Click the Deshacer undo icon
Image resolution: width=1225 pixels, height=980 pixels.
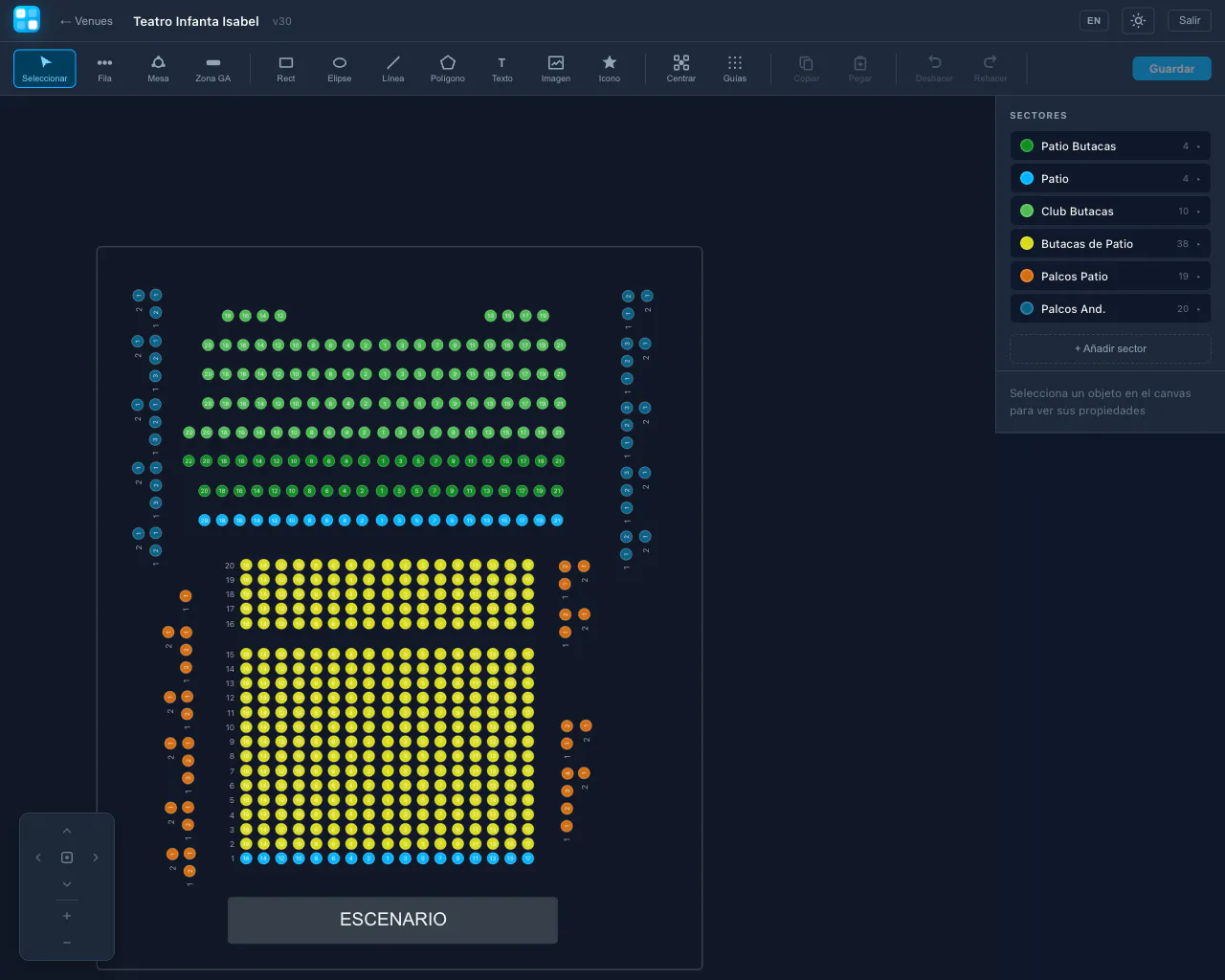point(934,69)
